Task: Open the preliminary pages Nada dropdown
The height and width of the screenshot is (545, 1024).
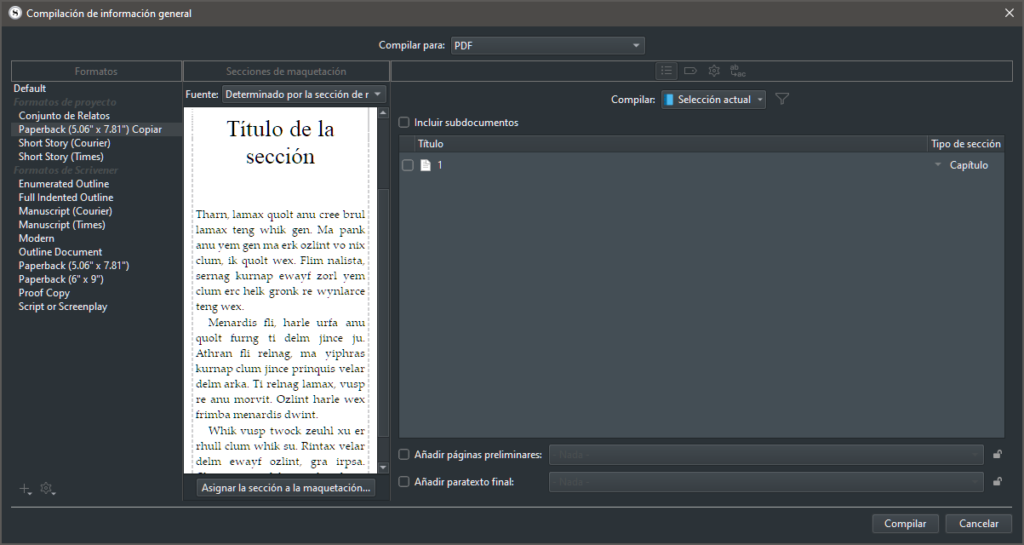Action: tap(766, 454)
